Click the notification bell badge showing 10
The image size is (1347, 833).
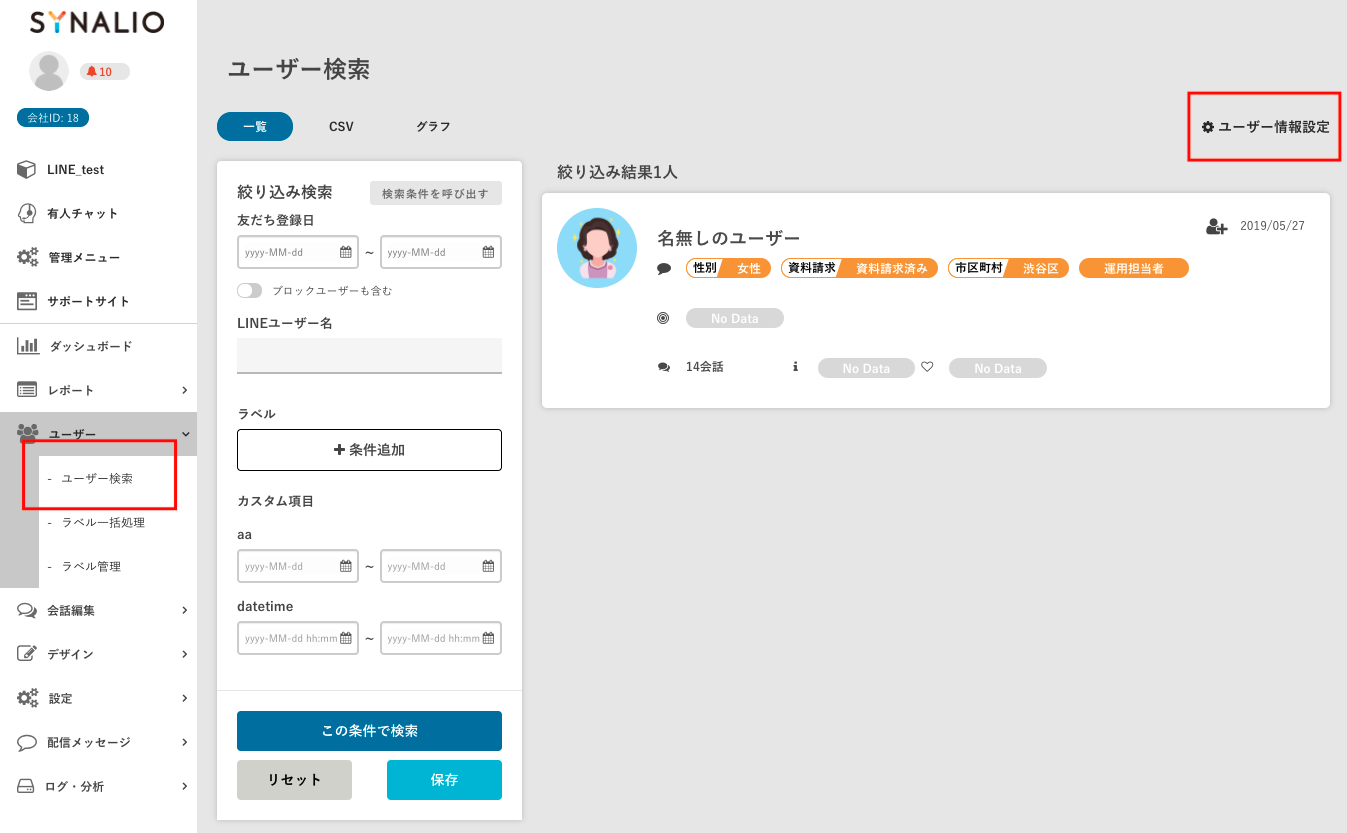pos(104,71)
